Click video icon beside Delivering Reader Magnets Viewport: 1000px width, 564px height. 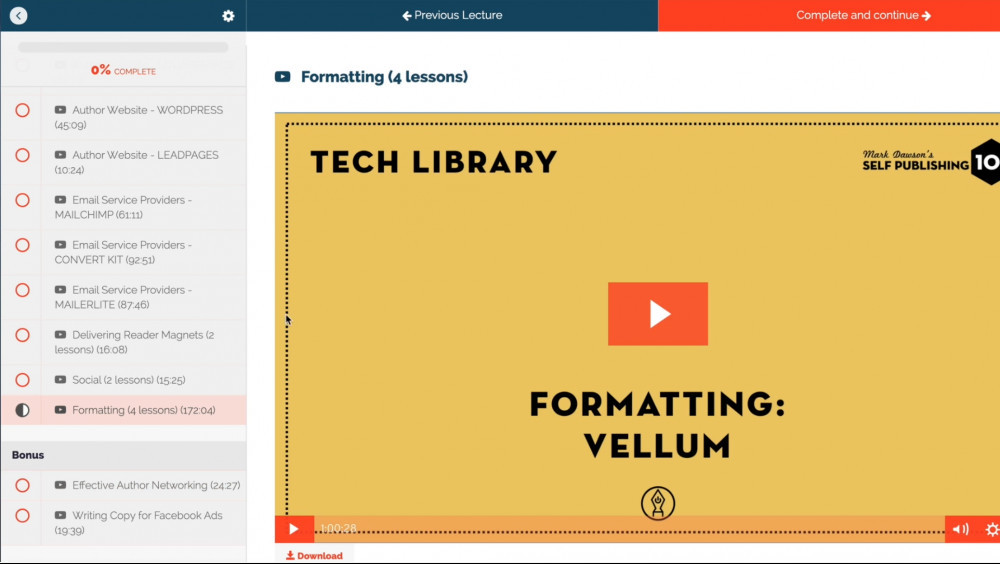tap(60, 335)
